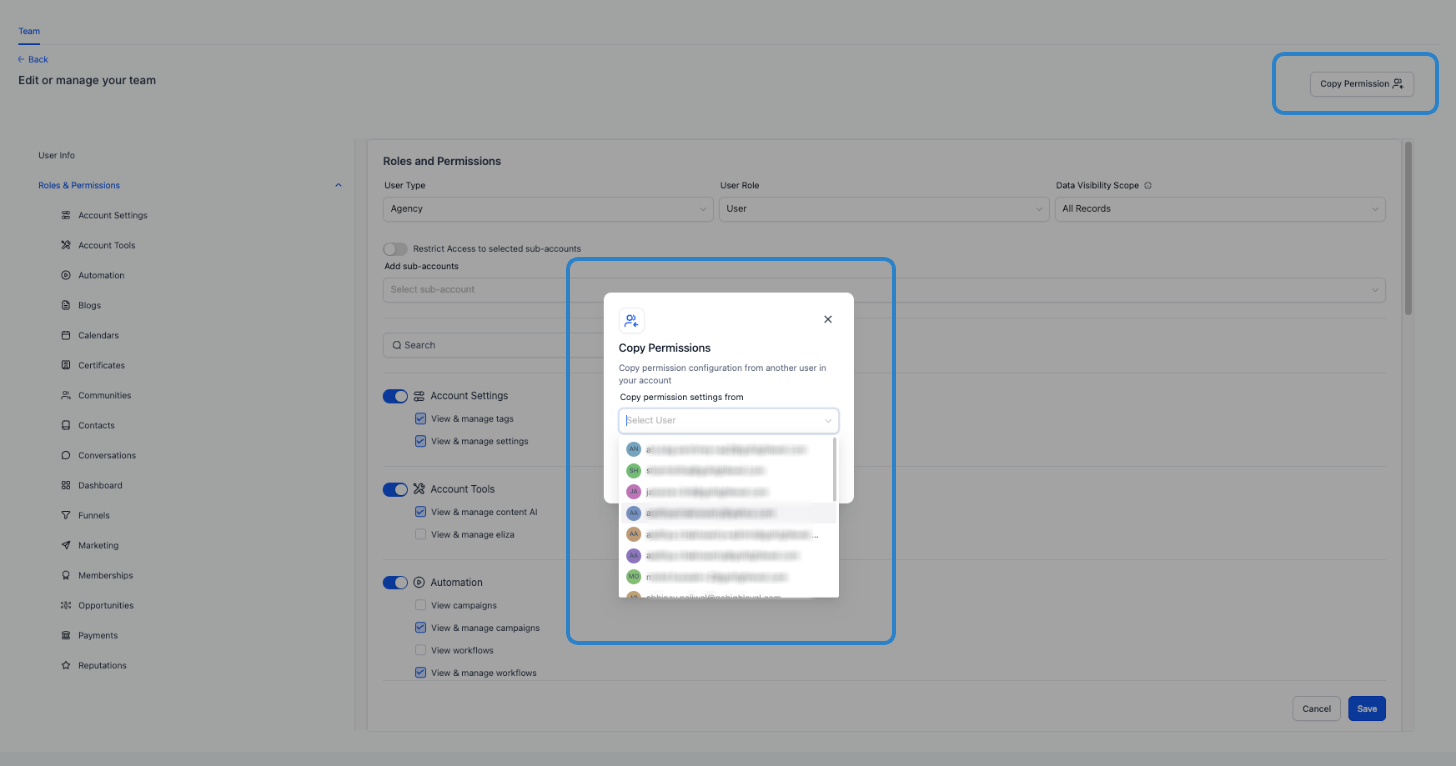Collapse the Roles & Permissions section
The height and width of the screenshot is (766, 1456).
[x=338, y=185]
